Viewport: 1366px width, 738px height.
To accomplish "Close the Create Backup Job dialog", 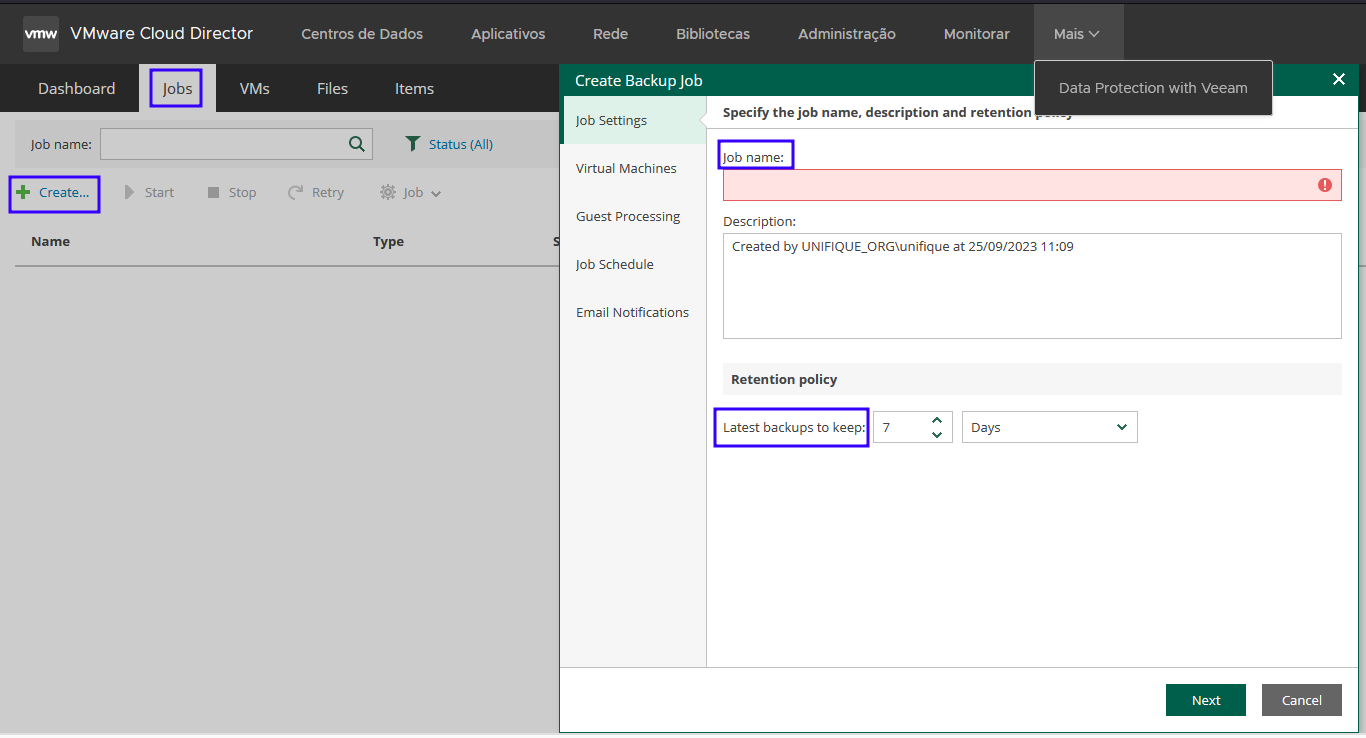I will point(1339,80).
